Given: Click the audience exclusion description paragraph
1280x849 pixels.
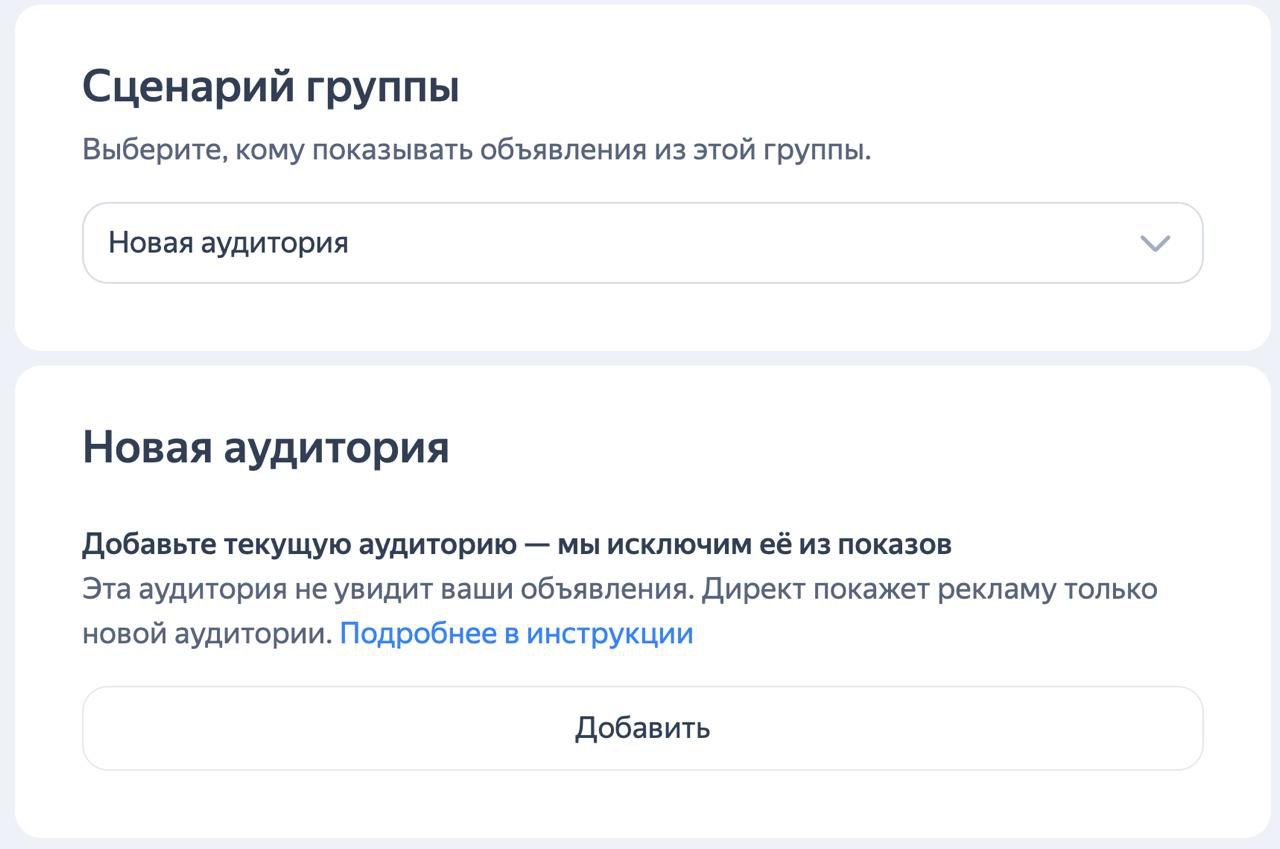Looking at the screenshot, I should click(x=600, y=590).
